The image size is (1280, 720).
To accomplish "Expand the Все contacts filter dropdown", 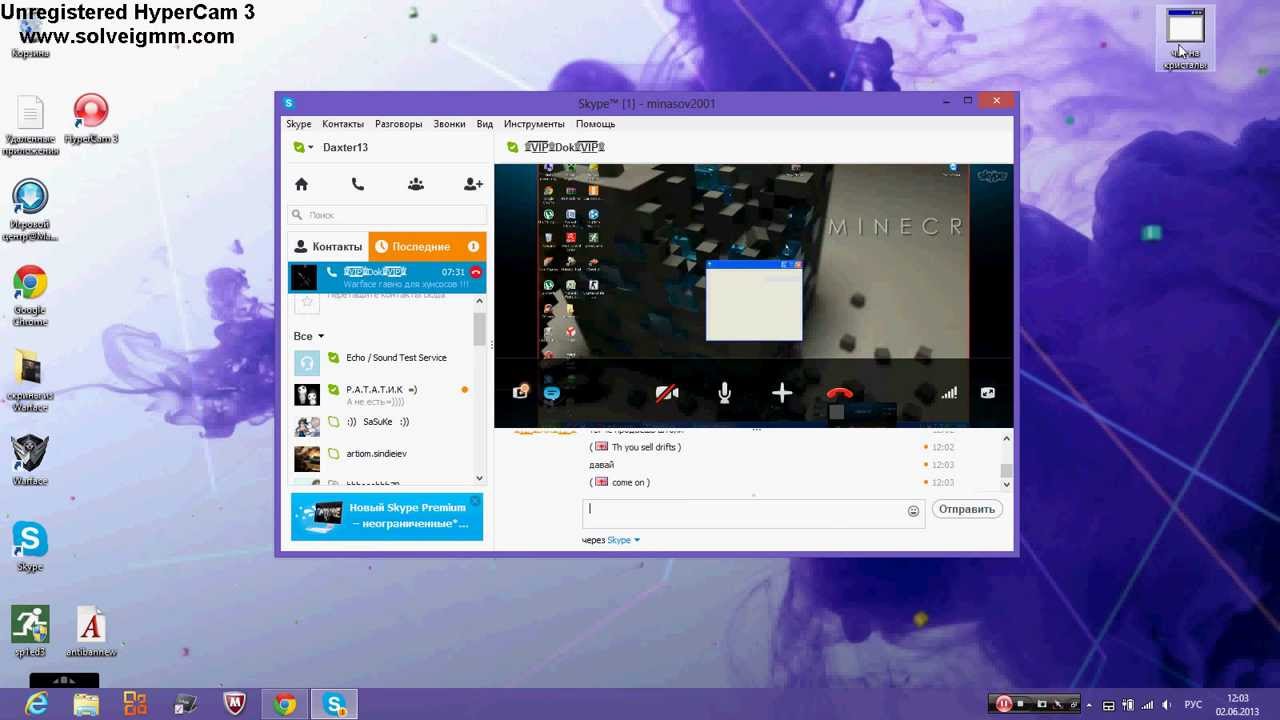I will [309, 336].
